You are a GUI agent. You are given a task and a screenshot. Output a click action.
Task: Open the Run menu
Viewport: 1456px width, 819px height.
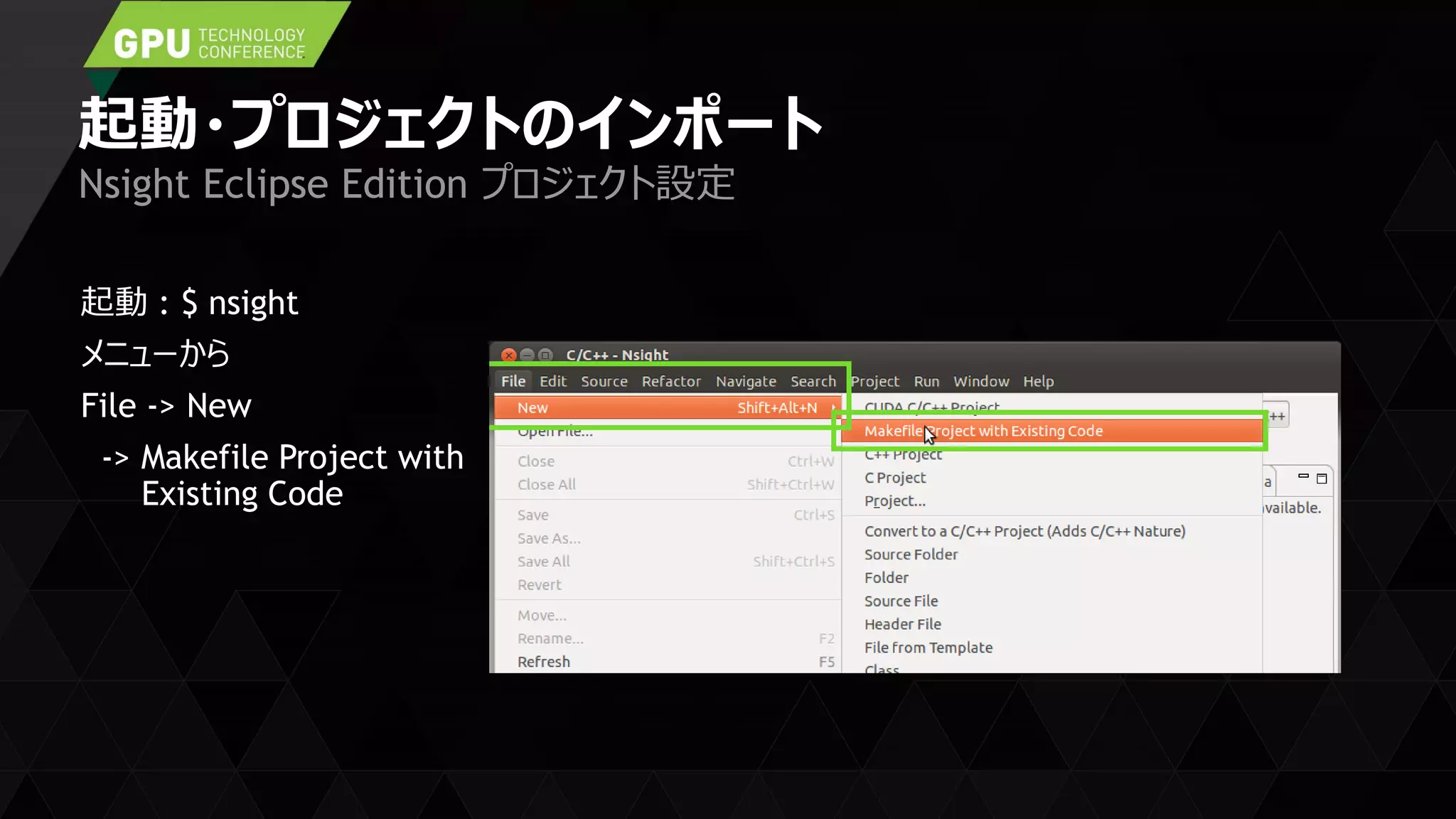tap(926, 381)
